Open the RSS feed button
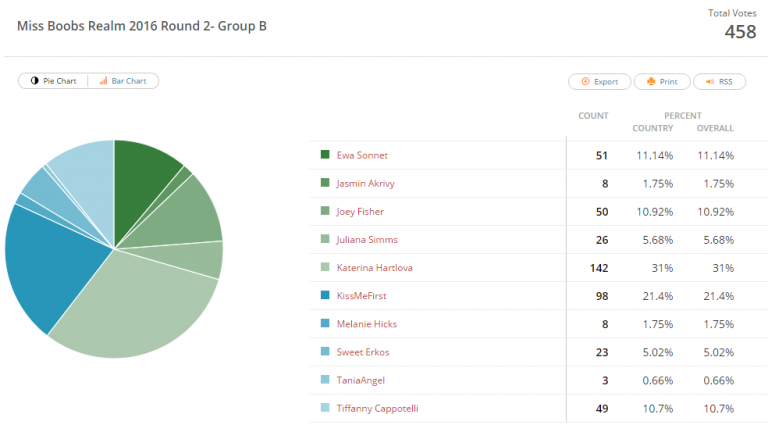This screenshot has height=432, width=768. point(719,81)
